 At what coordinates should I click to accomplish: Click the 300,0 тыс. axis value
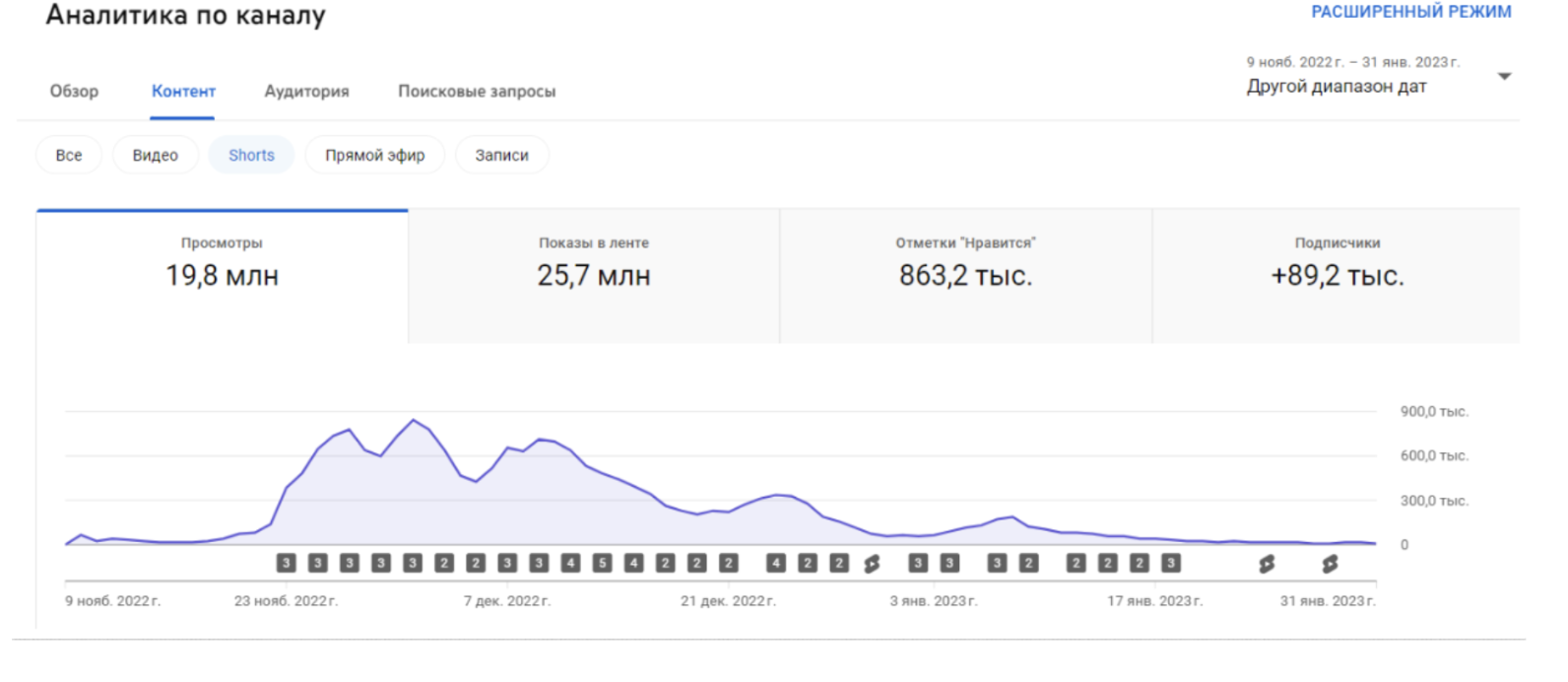point(1434,501)
